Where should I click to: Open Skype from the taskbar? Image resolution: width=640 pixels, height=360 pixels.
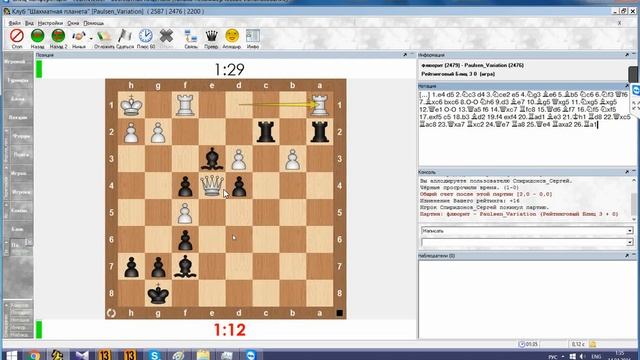154,355
